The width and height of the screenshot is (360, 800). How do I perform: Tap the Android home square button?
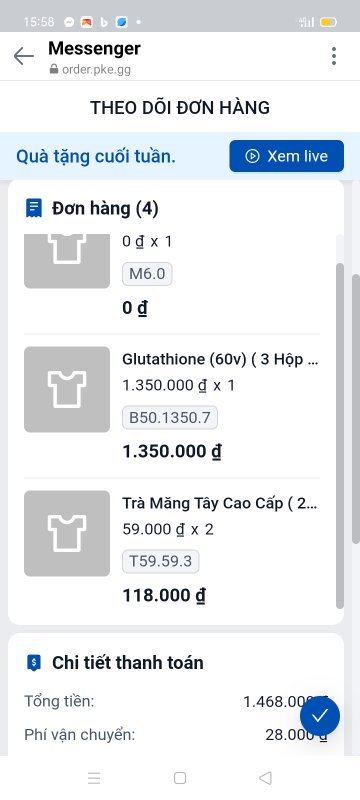pos(179,778)
